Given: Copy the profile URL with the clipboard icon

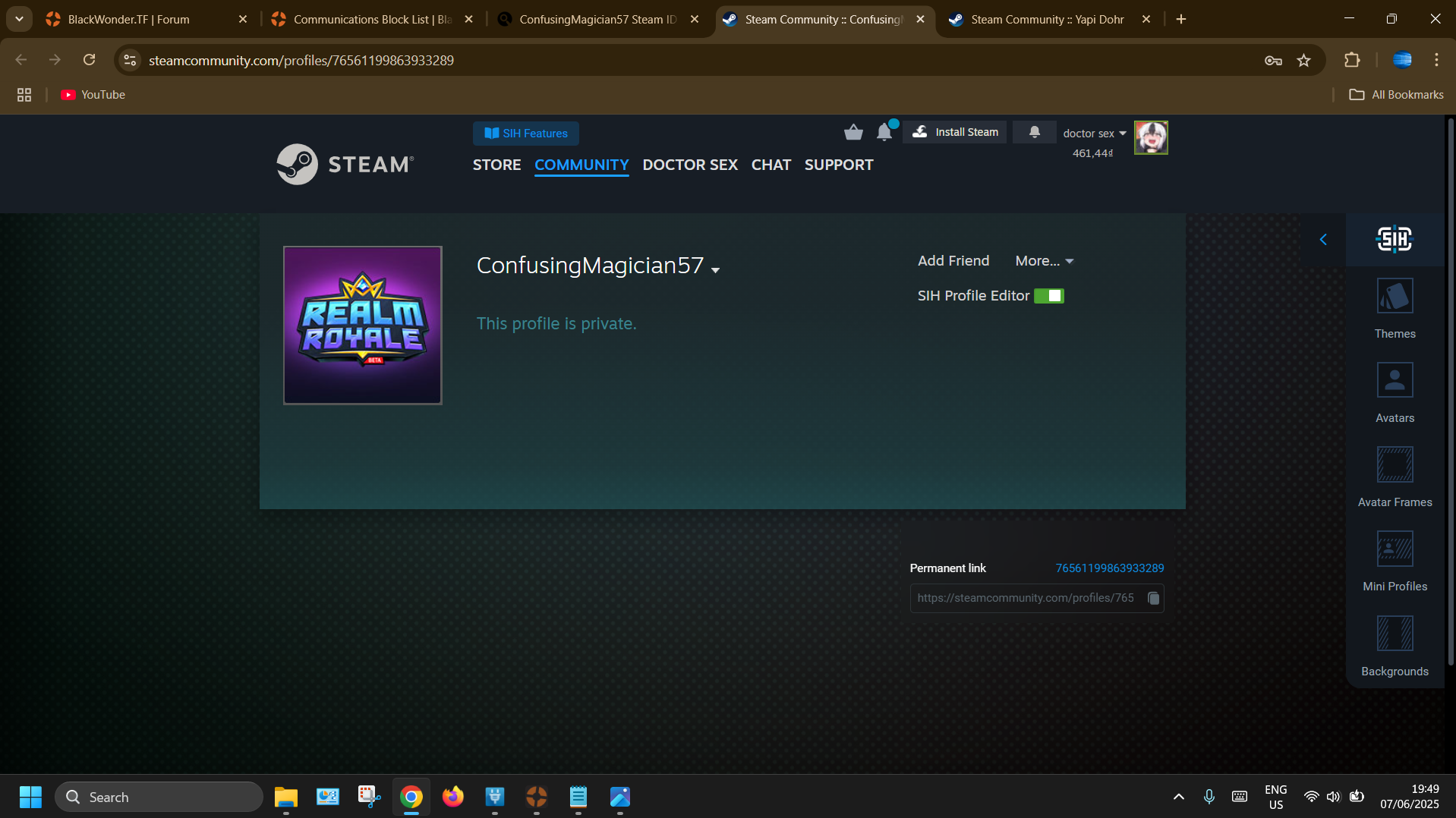Looking at the screenshot, I should pyautogui.click(x=1153, y=598).
